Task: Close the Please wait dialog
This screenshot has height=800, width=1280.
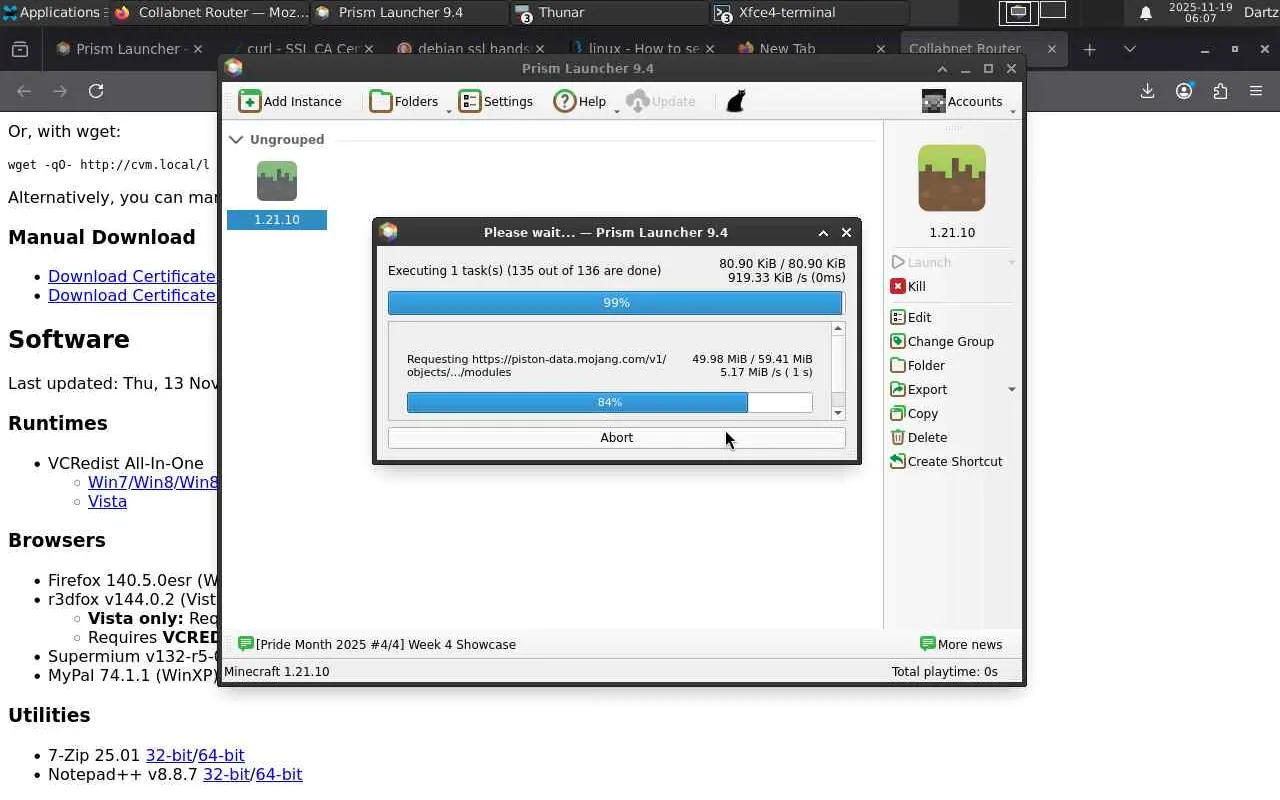Action: 846,232
